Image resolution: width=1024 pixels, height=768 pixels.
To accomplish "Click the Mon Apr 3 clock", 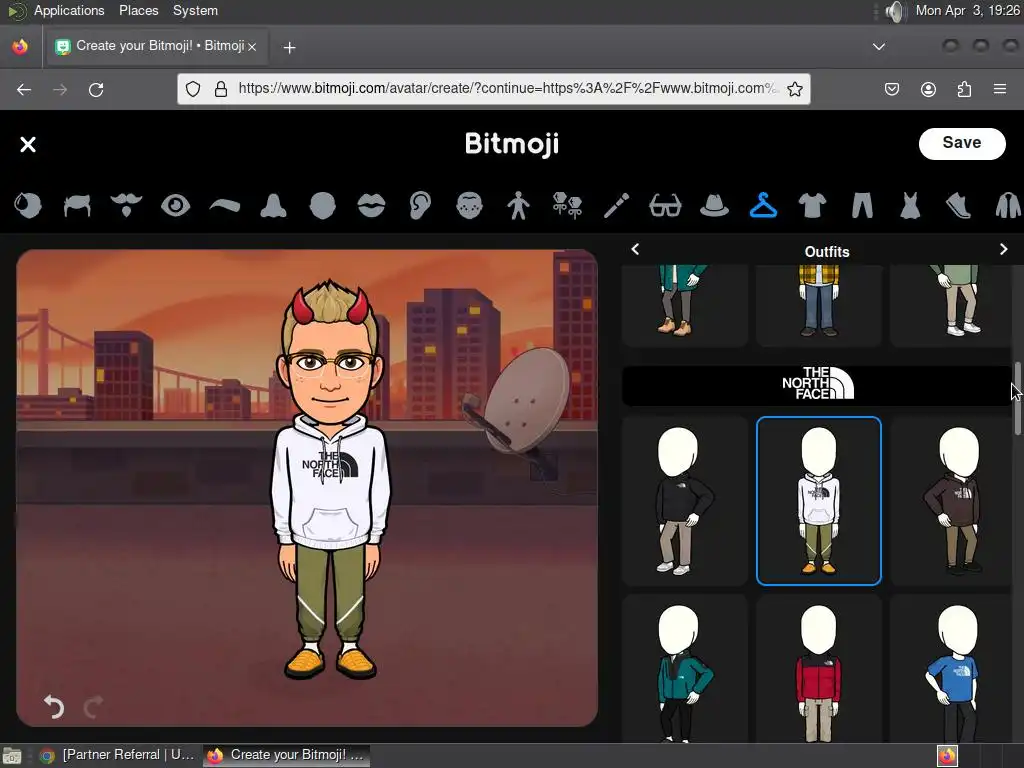I will coord(967,10).
